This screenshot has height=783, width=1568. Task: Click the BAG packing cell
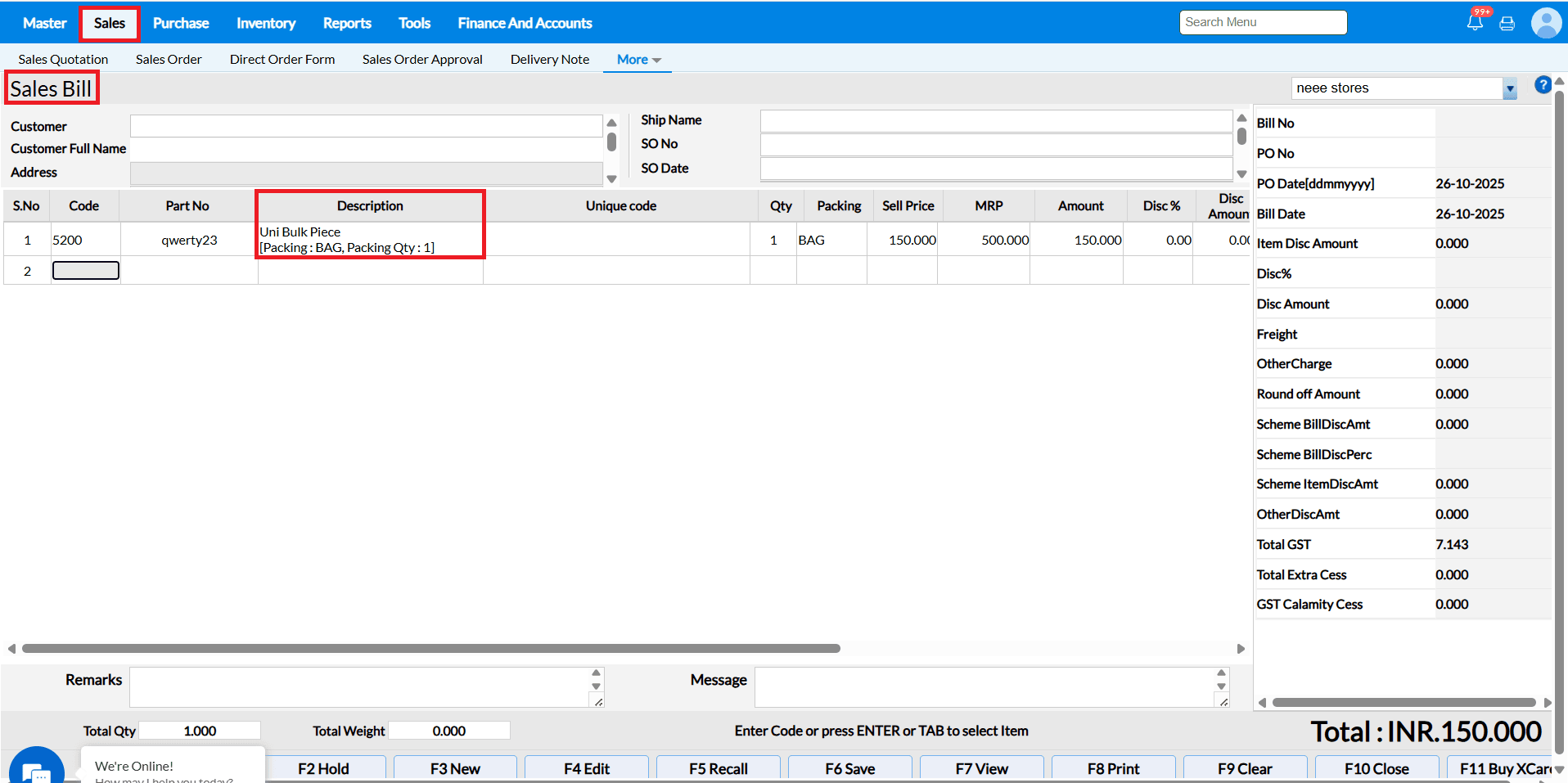click(x=831, y=240)
